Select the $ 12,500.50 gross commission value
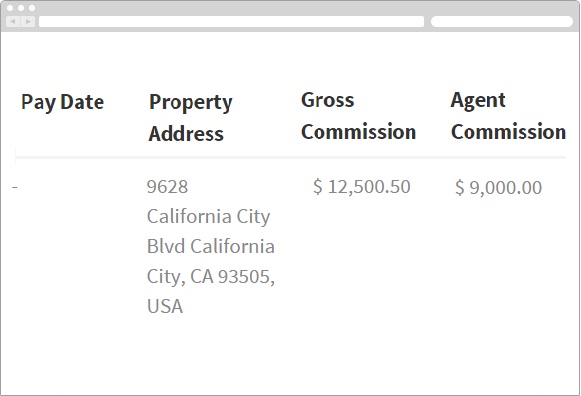The image size is (581, 396). [x=362, y=186]
